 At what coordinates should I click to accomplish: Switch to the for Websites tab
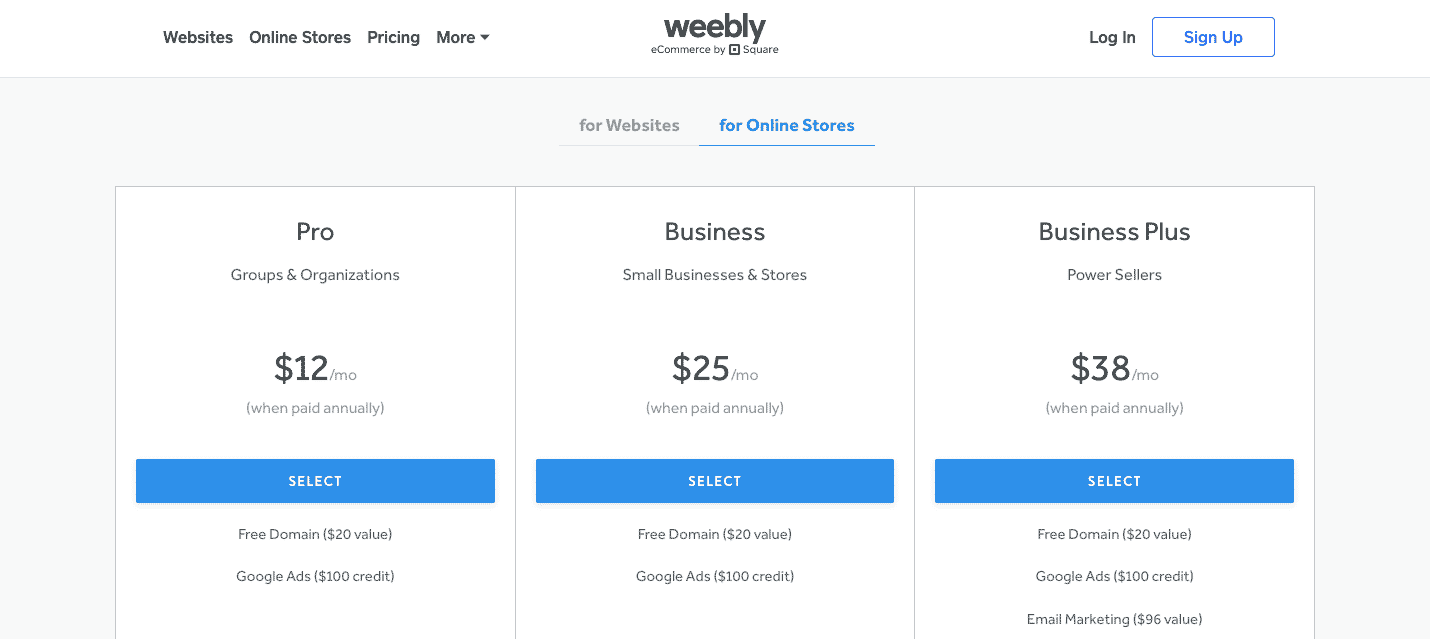tap(629, 125)
